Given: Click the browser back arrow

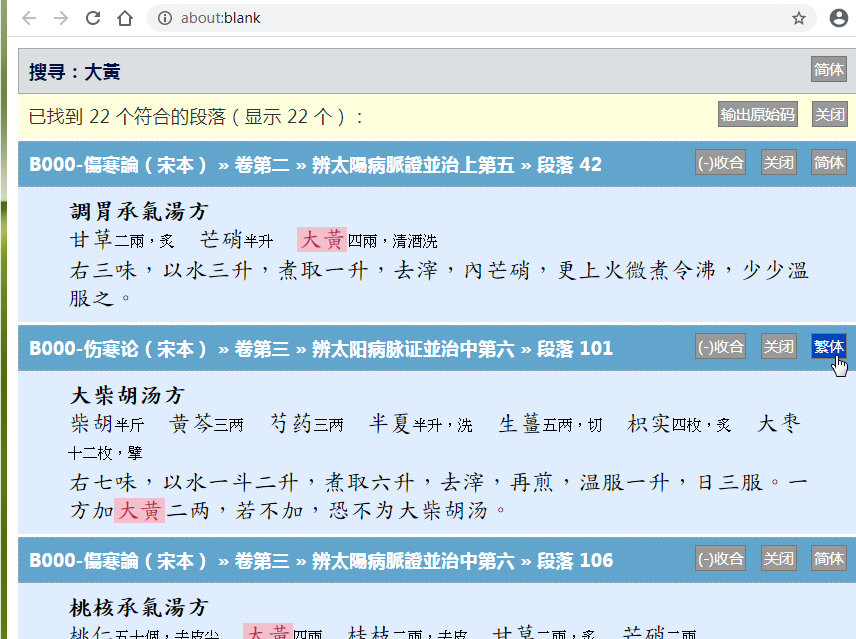Looking at the screenshot, I should coord(29,18).
